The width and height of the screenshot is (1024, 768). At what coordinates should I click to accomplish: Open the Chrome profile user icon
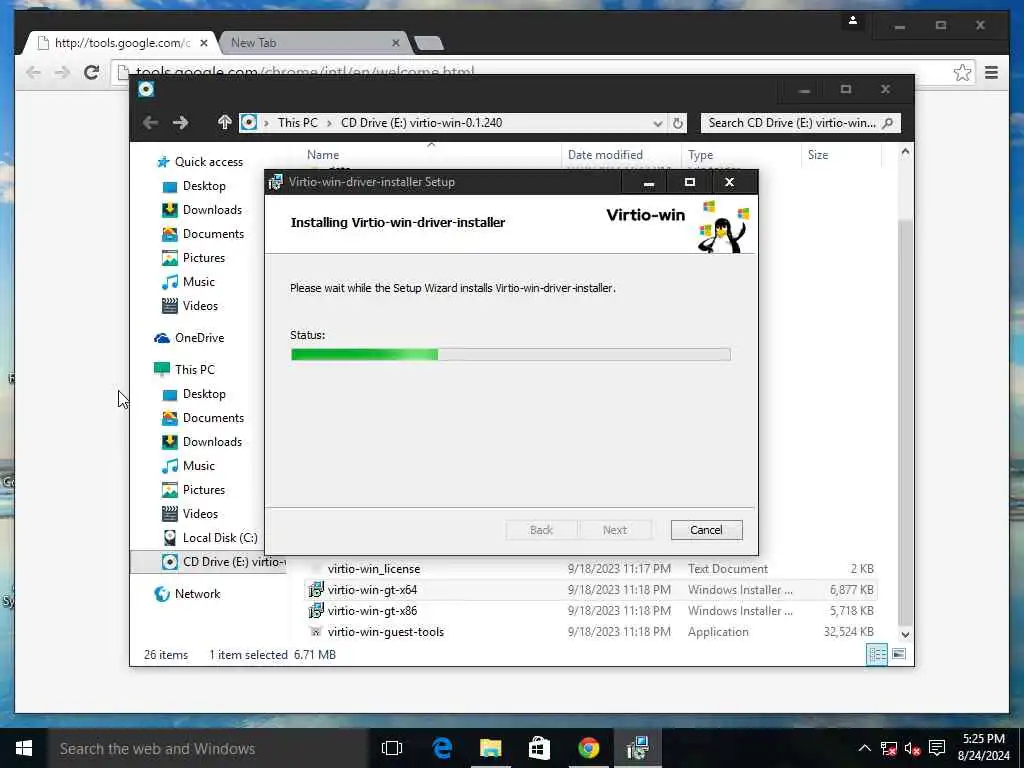point(853,21)
